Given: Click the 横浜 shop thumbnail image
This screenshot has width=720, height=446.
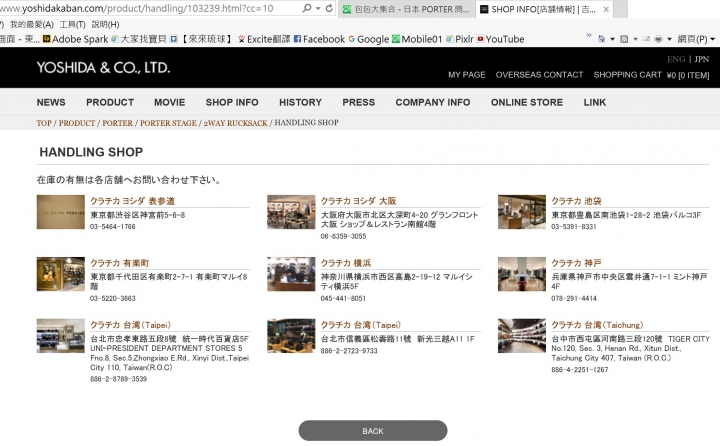Looking at the screenshot, I should tap(291, 274).
